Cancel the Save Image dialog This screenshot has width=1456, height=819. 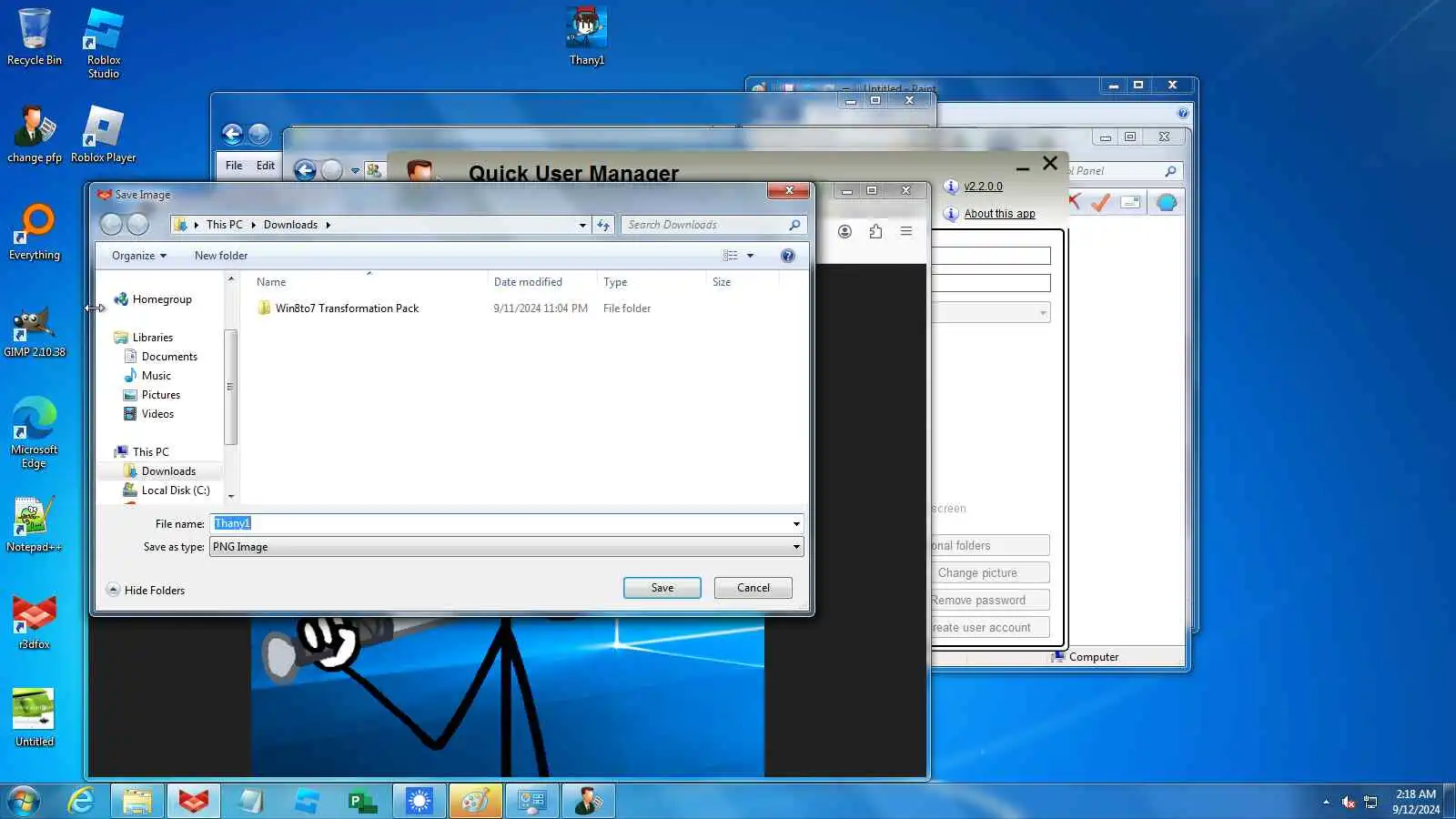coord(753,588)
